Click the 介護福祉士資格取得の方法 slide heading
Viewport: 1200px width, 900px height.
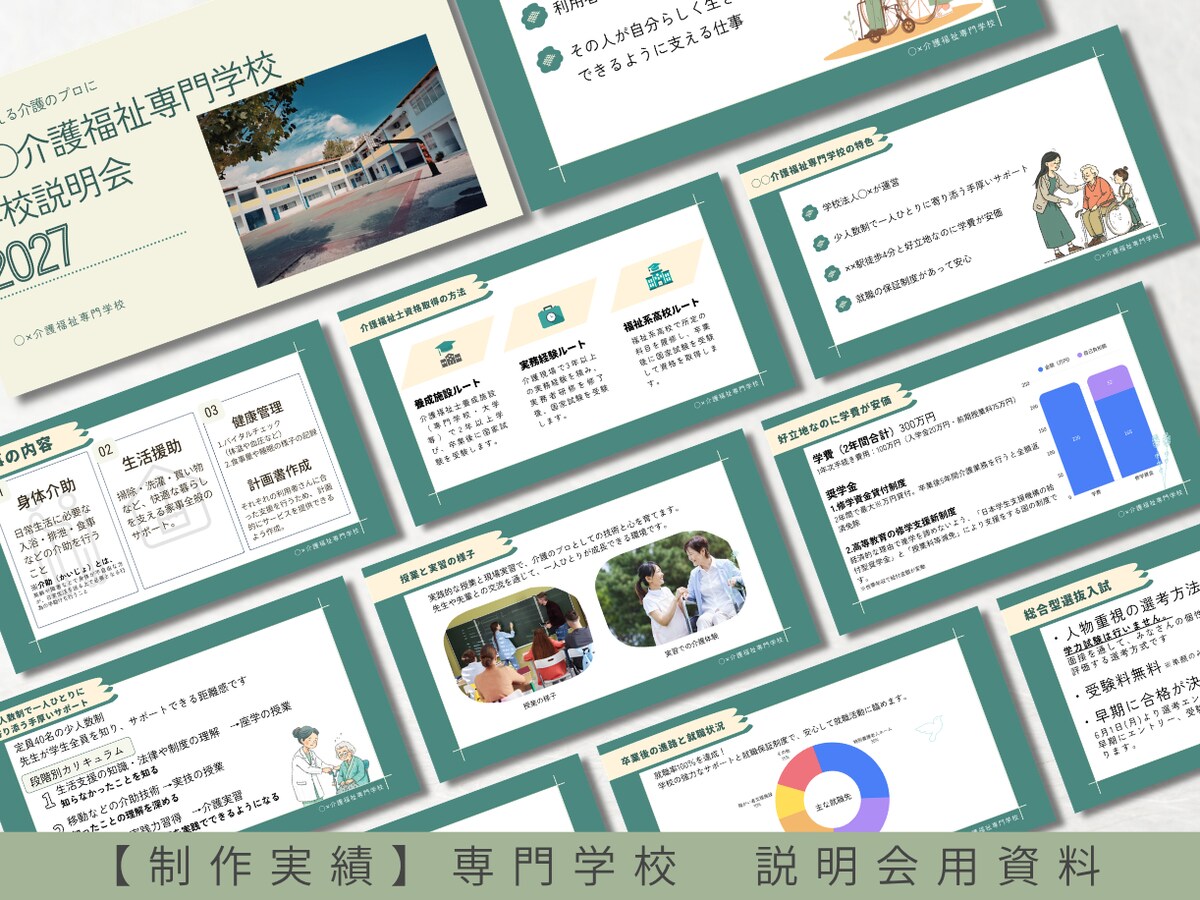point(415,309)
